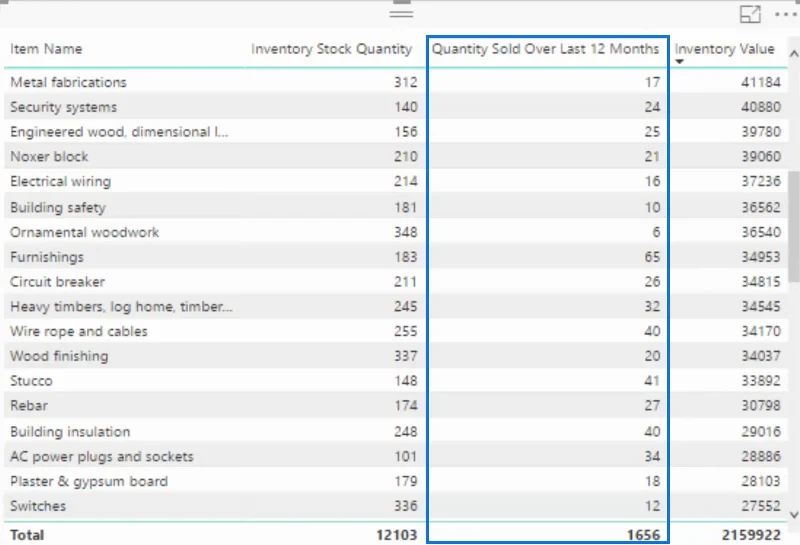This screenshot has height=545, width=800.
Task: Sort by Inventory Value column header
Action: (724, 49)
